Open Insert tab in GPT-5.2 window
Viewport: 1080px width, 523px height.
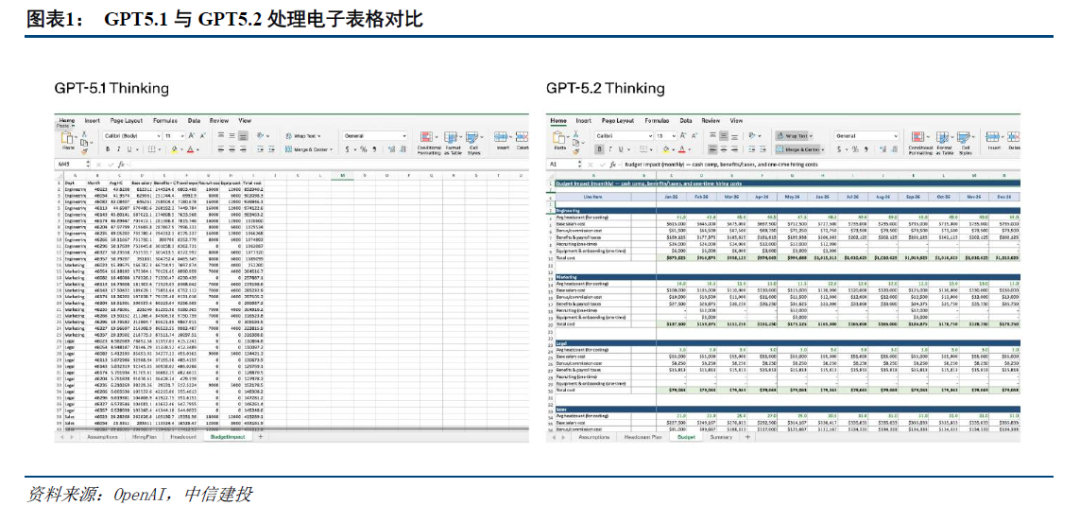point(583,121)
